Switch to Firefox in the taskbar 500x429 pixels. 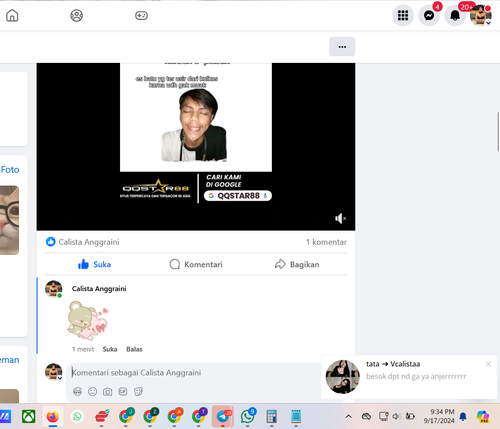(x=53, y=416)
